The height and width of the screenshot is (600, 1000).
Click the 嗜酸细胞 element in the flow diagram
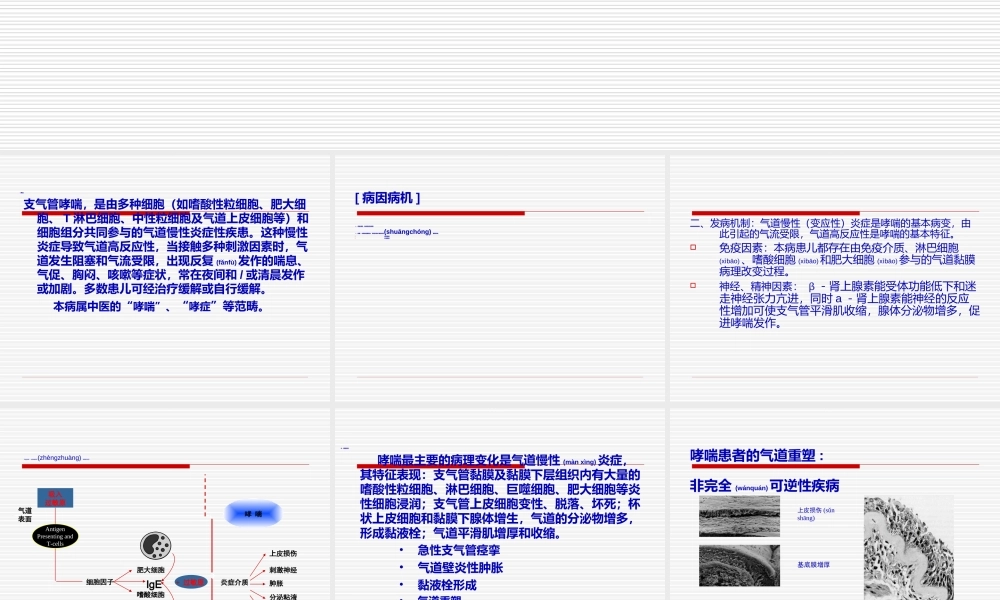150,595
